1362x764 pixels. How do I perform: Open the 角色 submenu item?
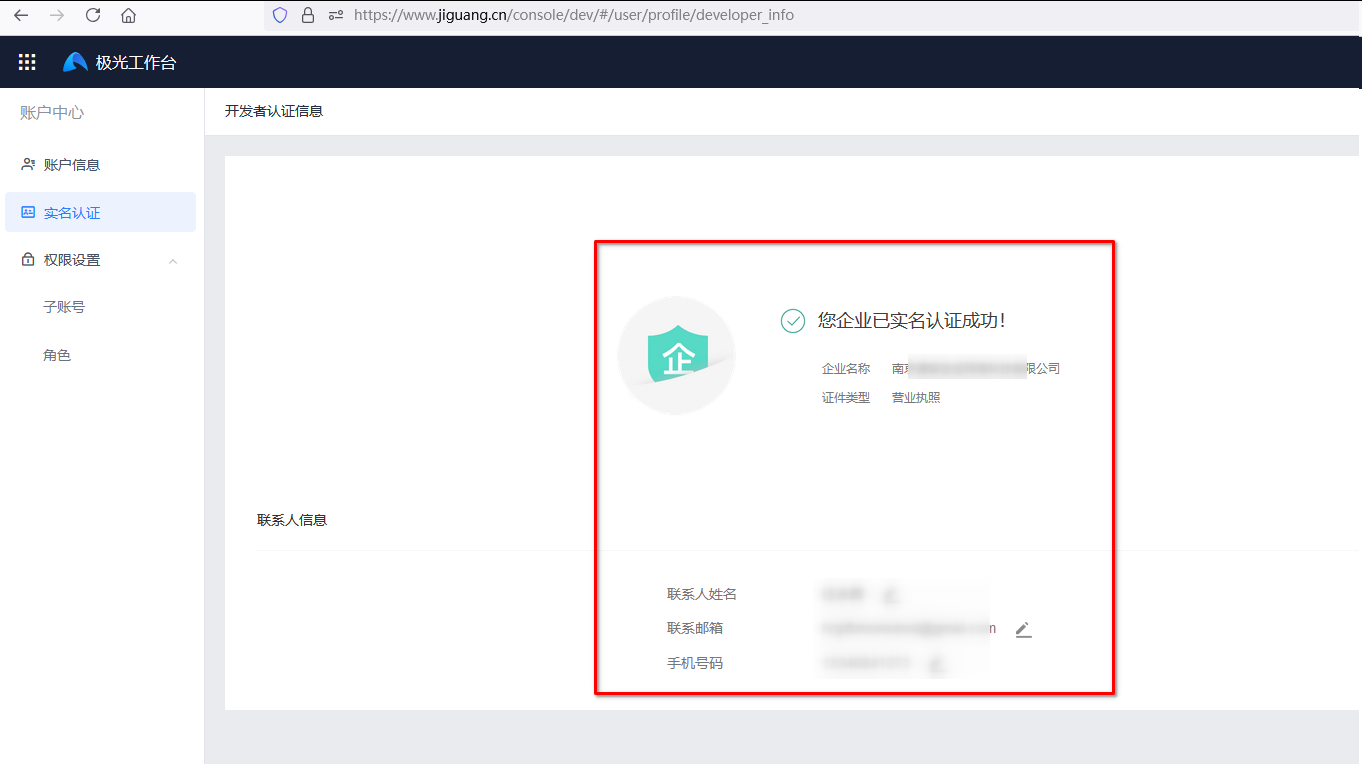click(57, 355)
